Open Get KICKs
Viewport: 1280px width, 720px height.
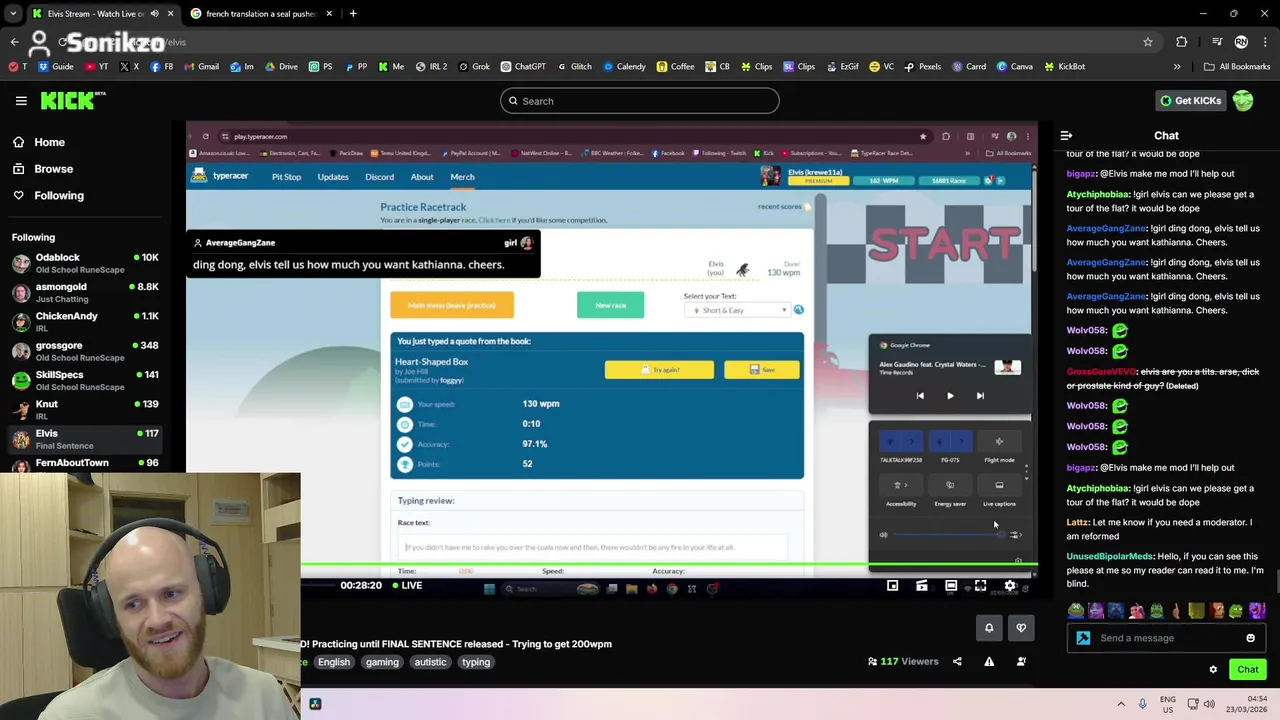[1190, 101]
